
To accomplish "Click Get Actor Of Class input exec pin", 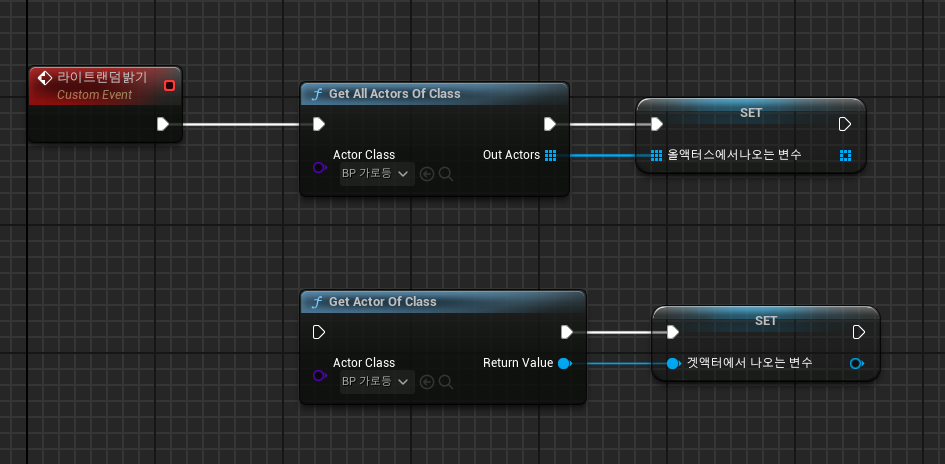I will [319, 332].
